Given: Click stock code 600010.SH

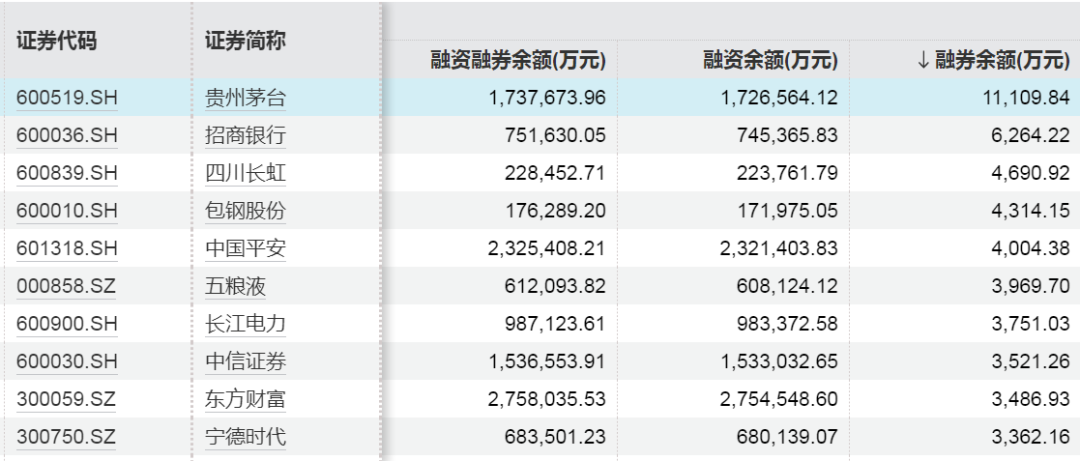Looking at the screenshot, I should click(x=66, y=211).
